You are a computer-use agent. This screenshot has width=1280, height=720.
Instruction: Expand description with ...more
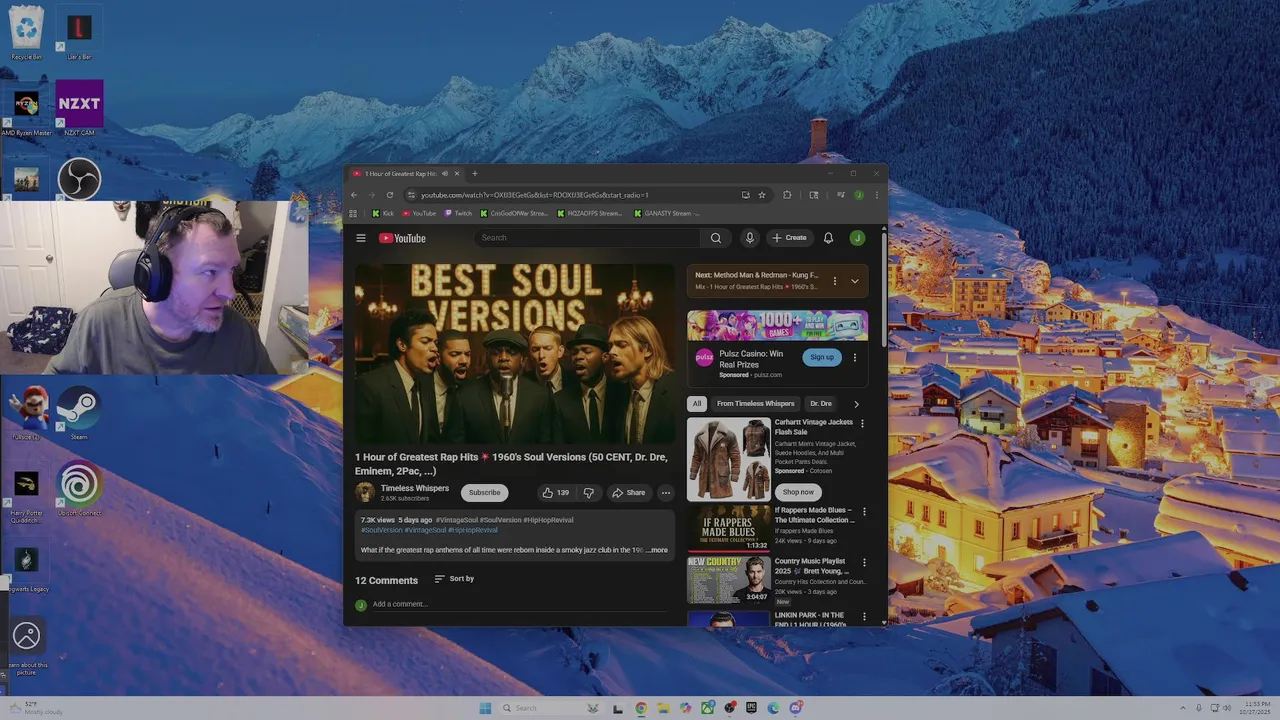[657, 550]
